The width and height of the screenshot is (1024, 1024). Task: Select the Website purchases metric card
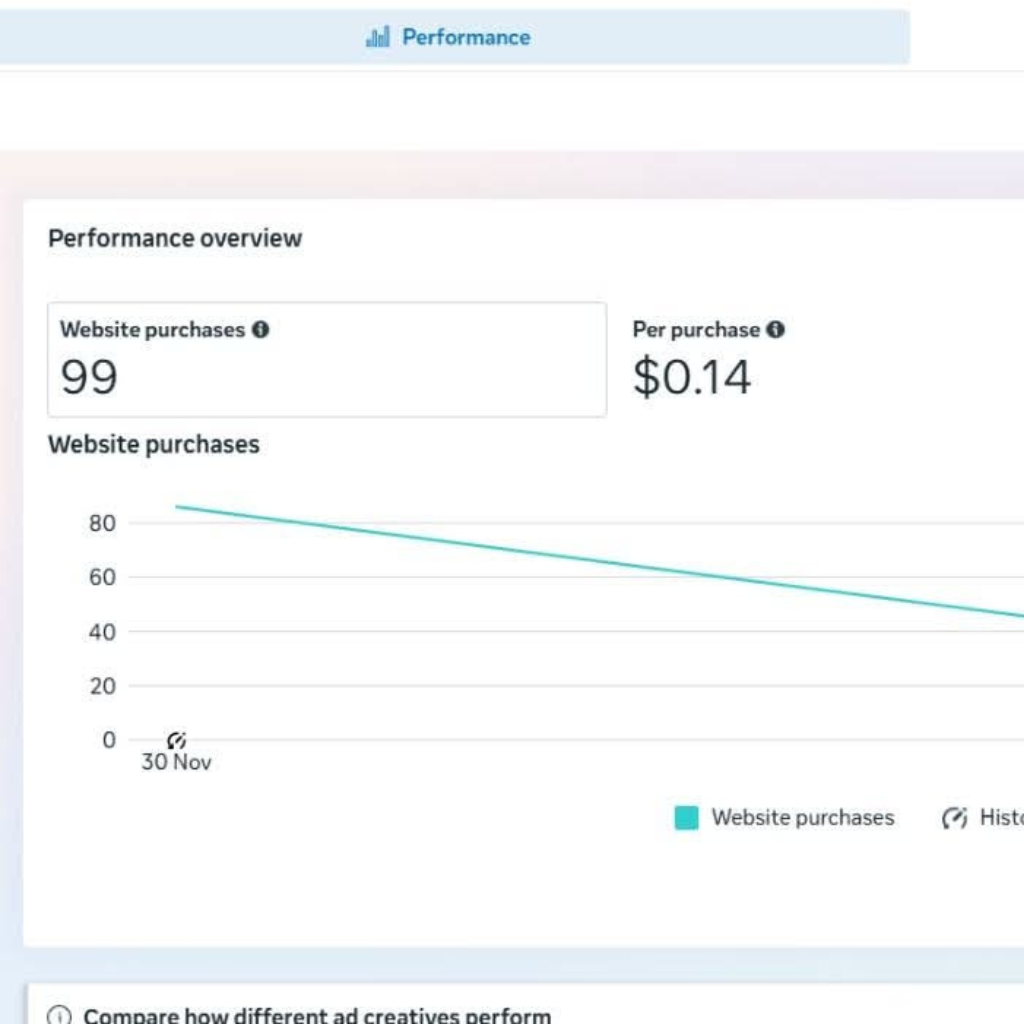pos(326,360)
